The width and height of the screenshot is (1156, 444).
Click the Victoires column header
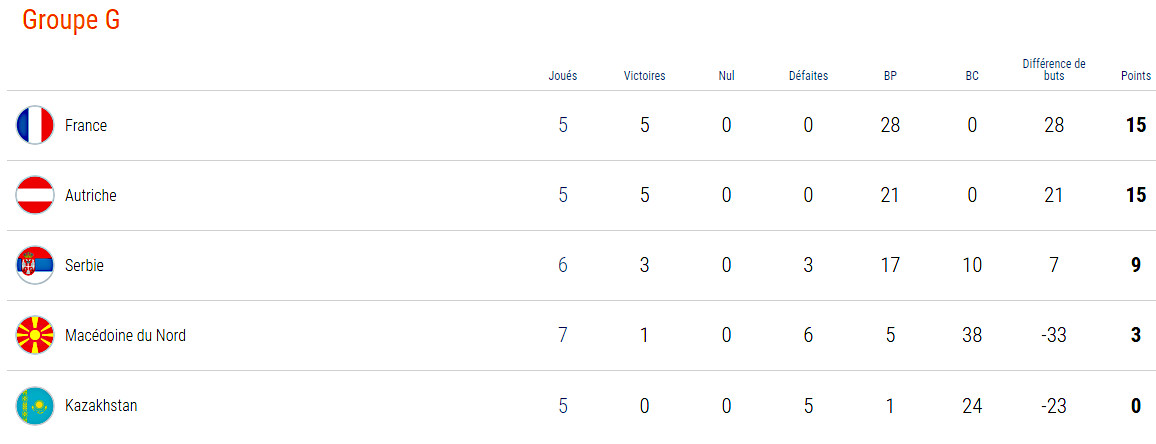click(x=644, y=76)
